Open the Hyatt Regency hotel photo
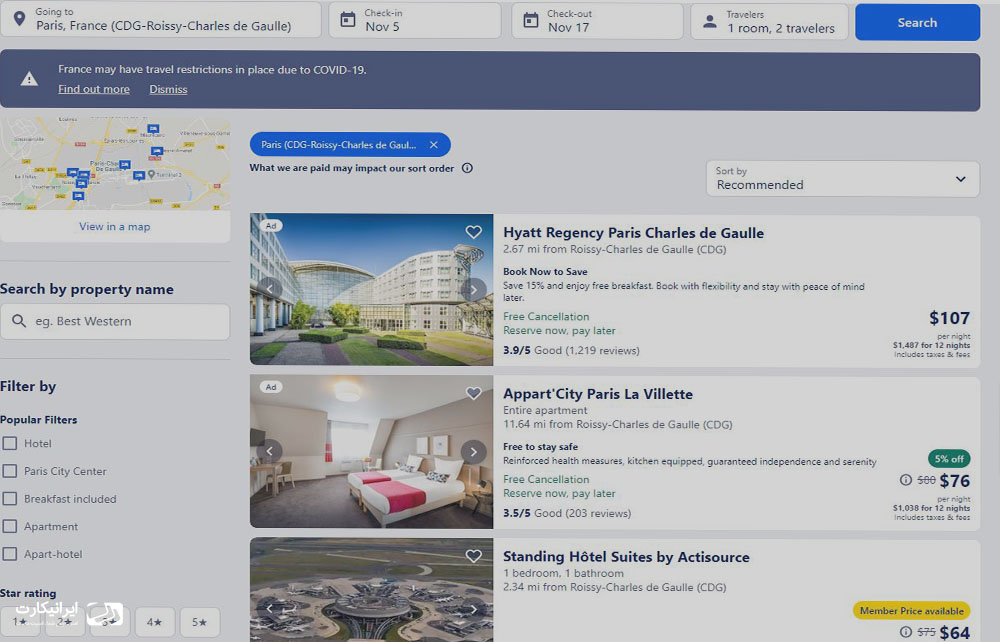 pyautogui.click(x=372, y=289)
